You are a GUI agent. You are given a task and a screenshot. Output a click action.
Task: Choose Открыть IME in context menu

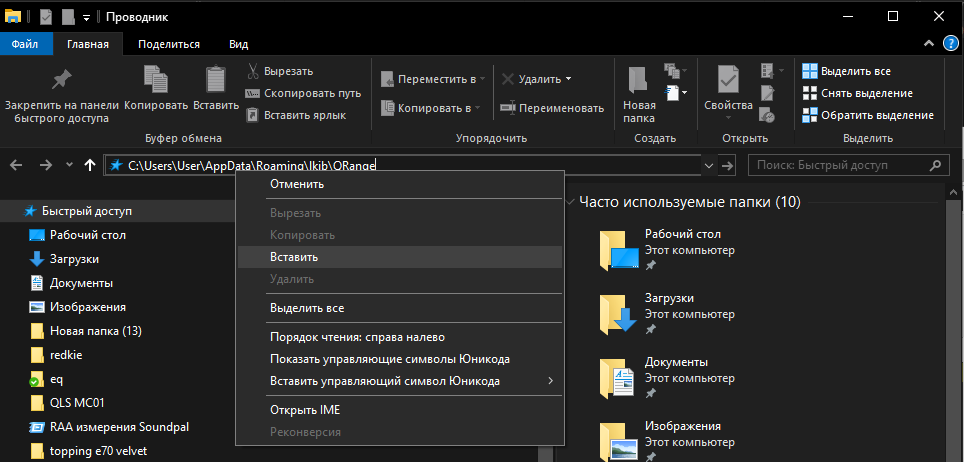400,410
